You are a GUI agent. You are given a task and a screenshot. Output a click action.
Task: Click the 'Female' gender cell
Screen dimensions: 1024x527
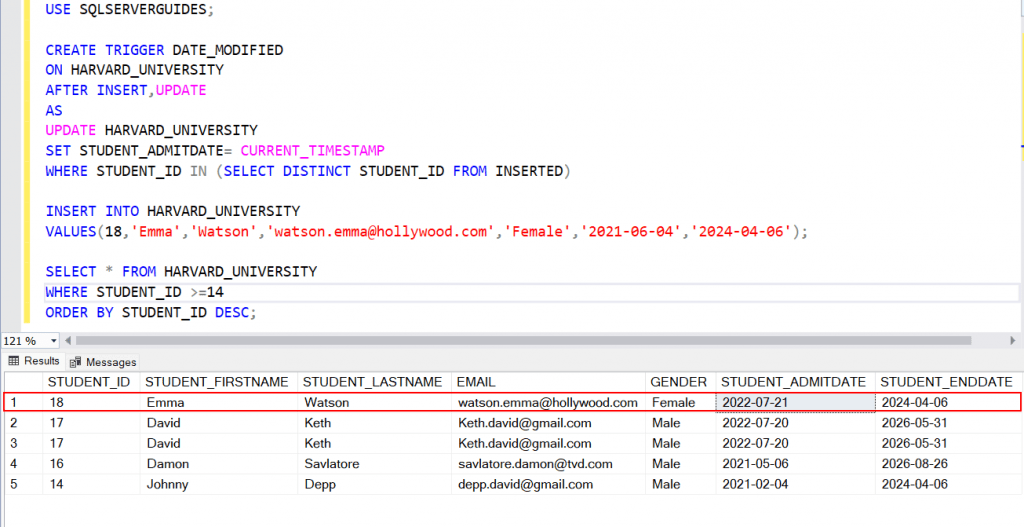point(680,402)
